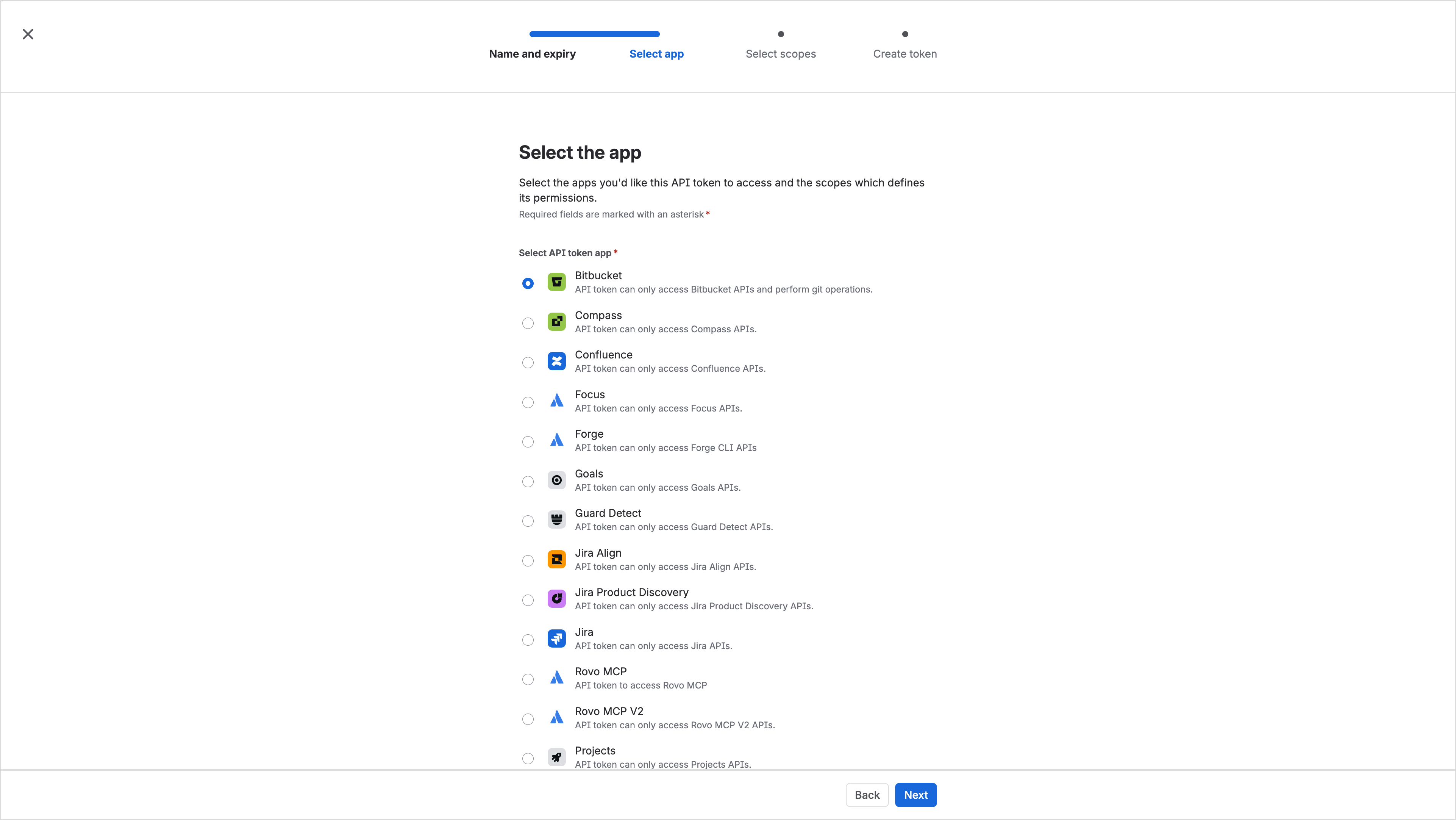Screen dimensions: 1456x820
Task: Select the Bitbucket radio button
Action: (x=528, y=283)
